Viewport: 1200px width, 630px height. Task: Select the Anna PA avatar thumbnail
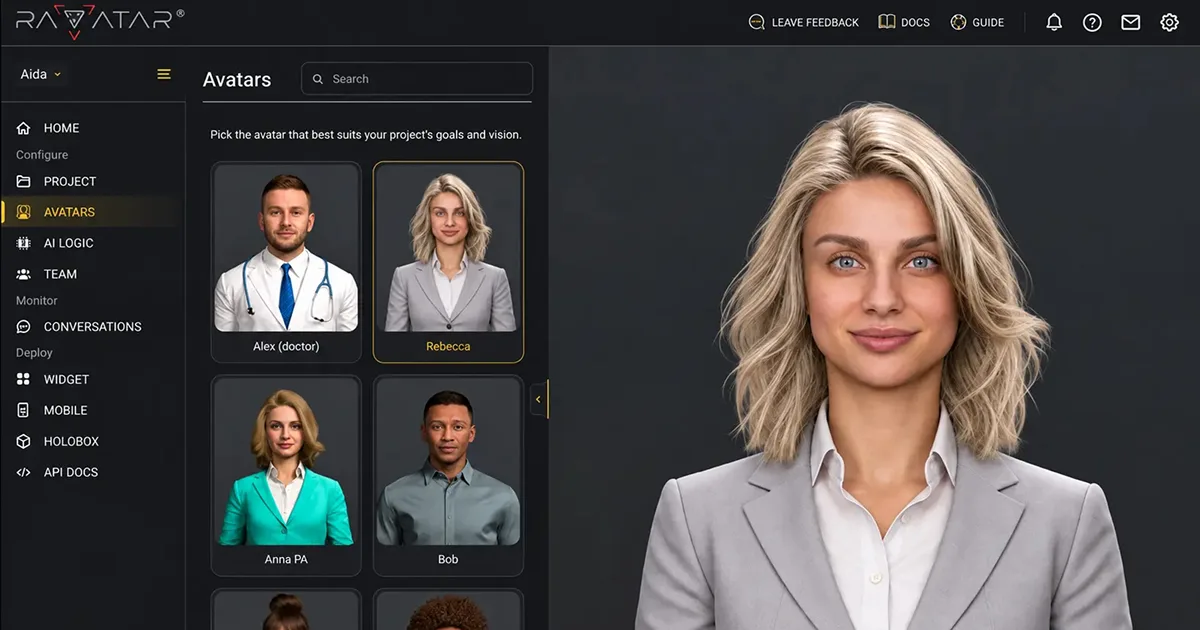coord(286,462)
